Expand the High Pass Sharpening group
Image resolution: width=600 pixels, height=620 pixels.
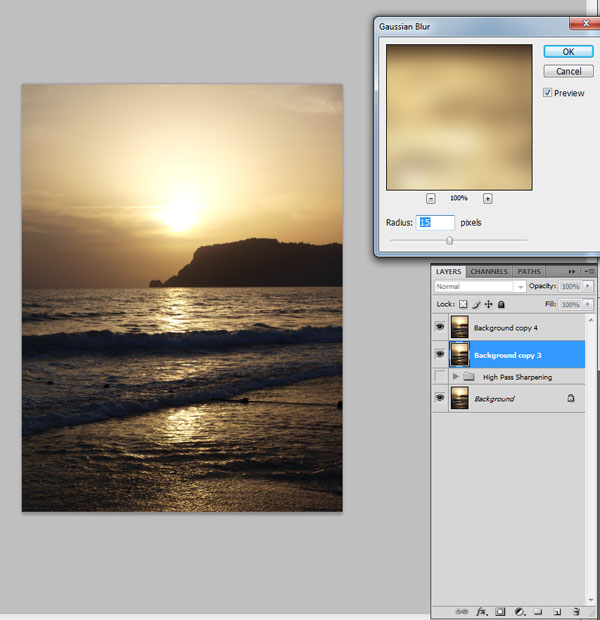point(456,376)
